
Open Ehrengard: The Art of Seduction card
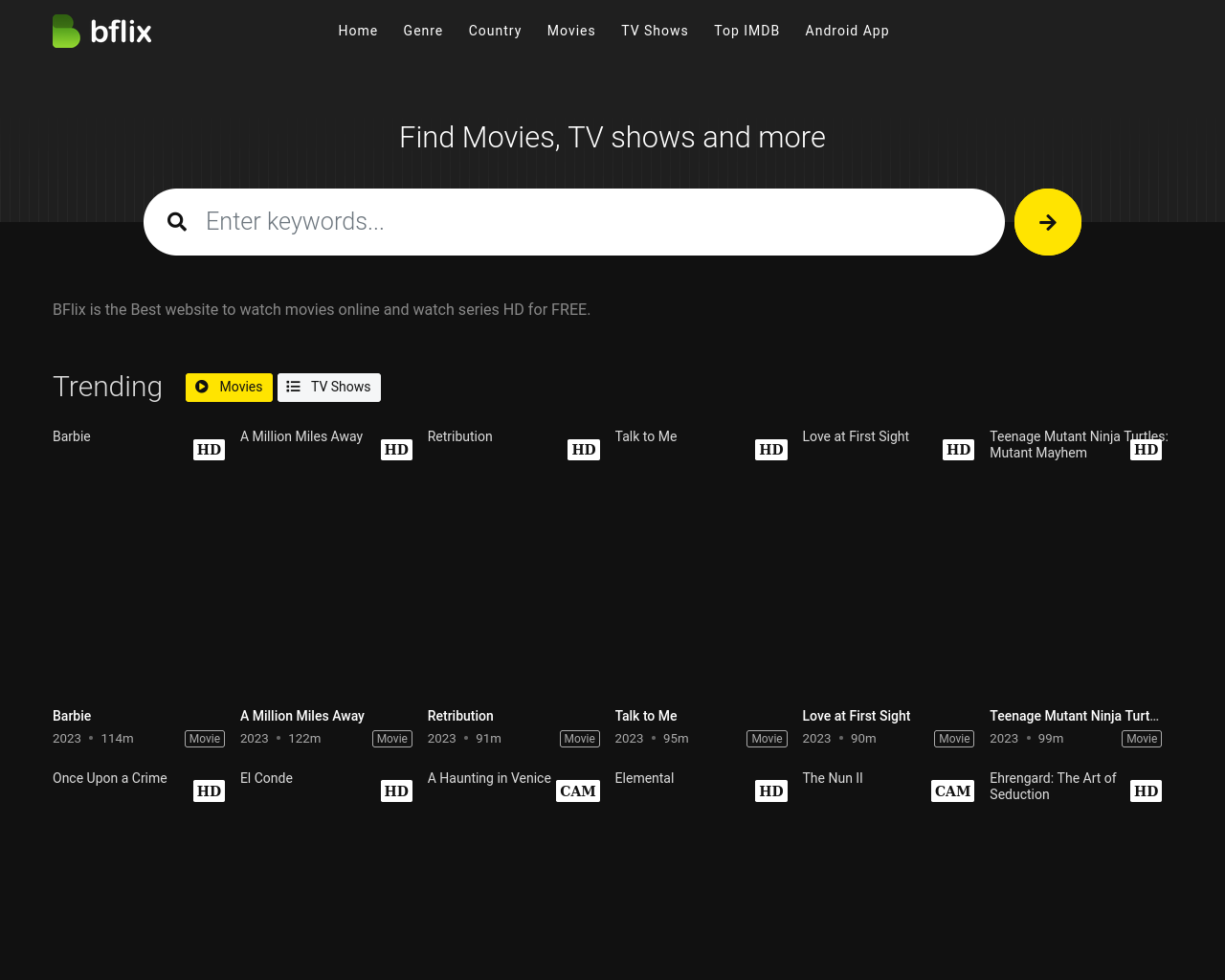tap(1076, 876)
